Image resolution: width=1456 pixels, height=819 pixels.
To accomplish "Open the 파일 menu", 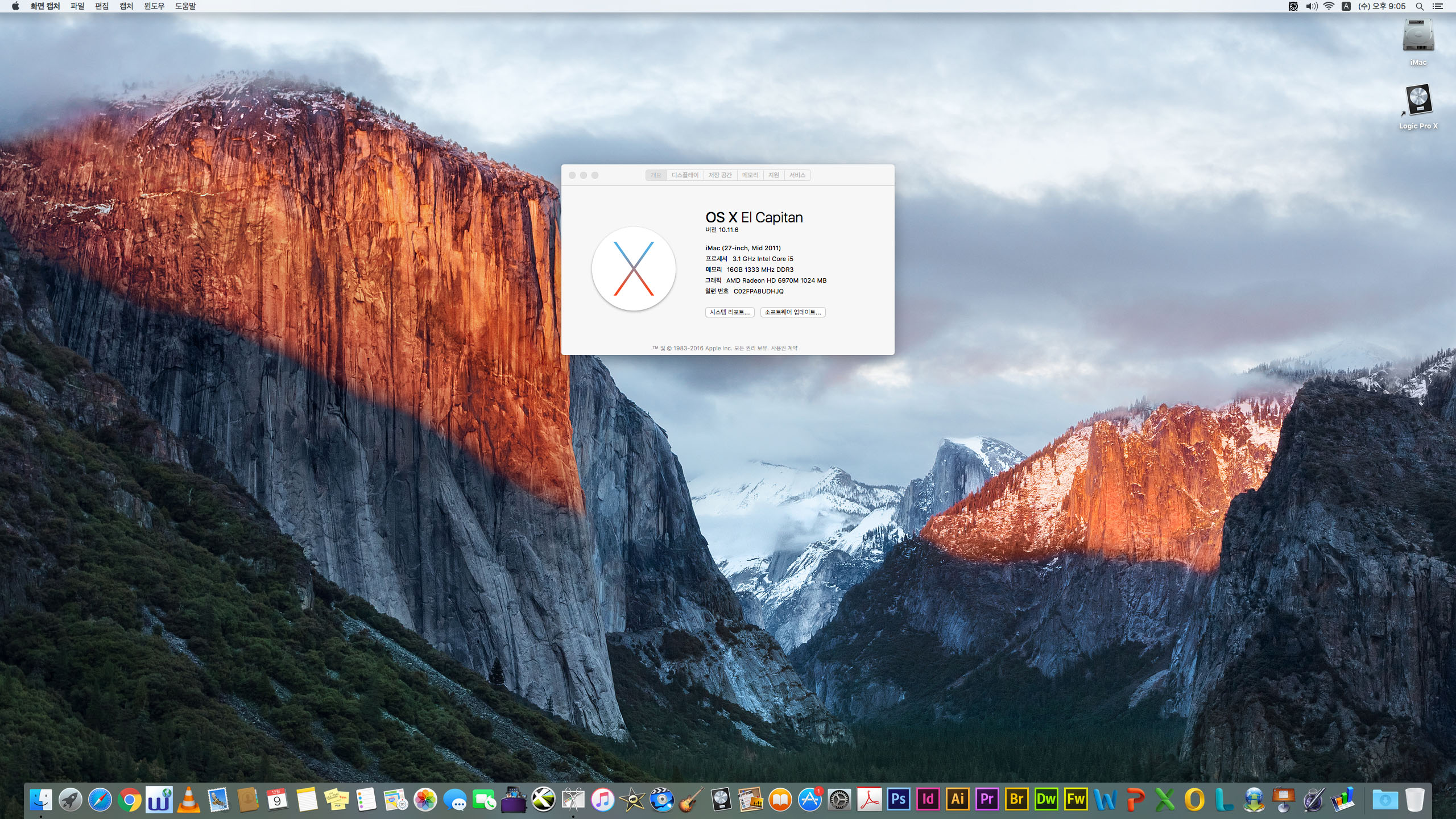I will [x=77, y=6].
